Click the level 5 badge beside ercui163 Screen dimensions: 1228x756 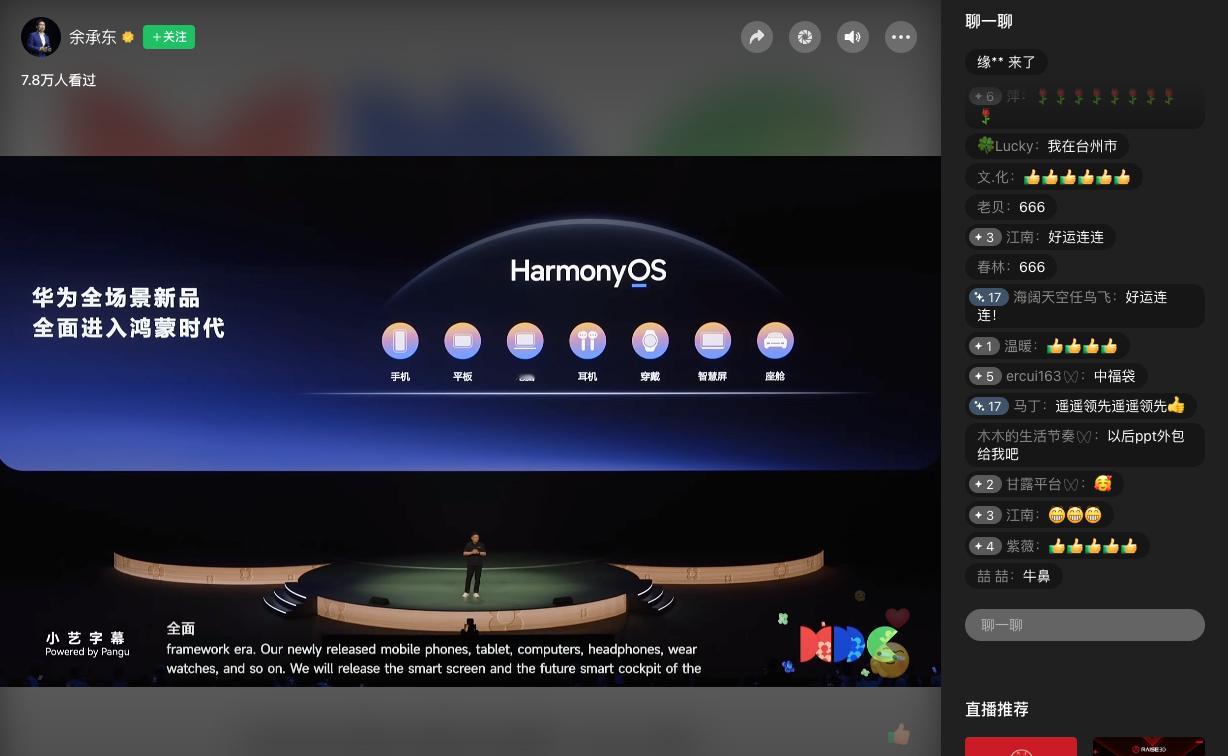(984, 376)
